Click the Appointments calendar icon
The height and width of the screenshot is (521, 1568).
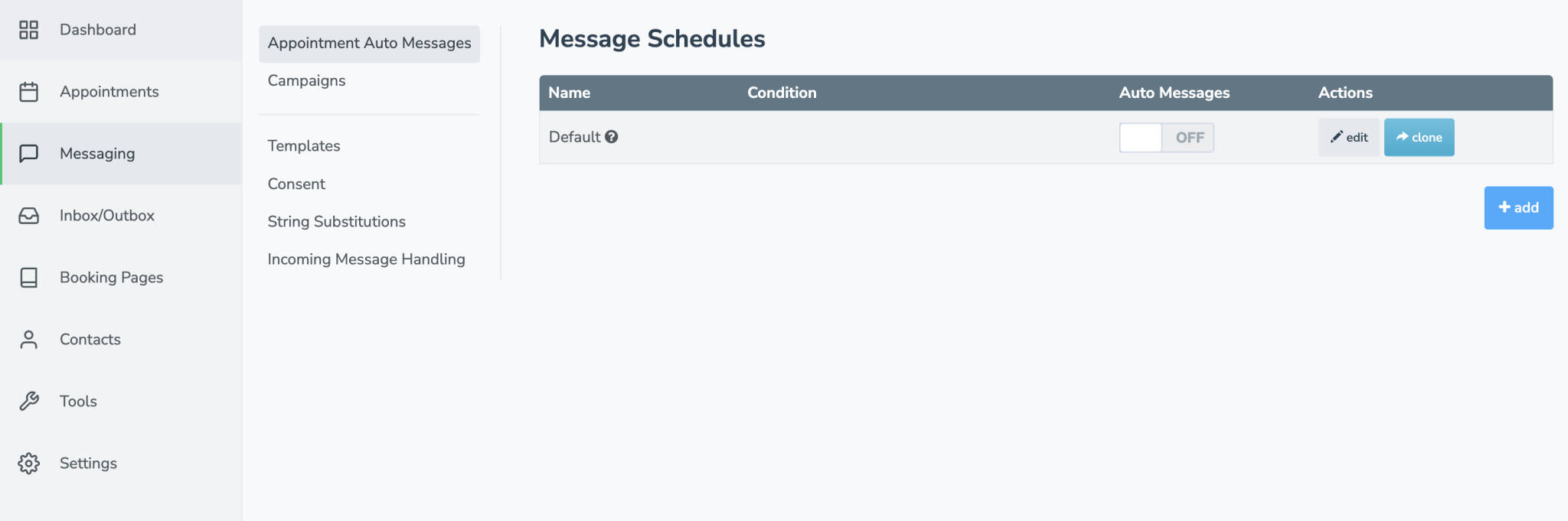28,92
